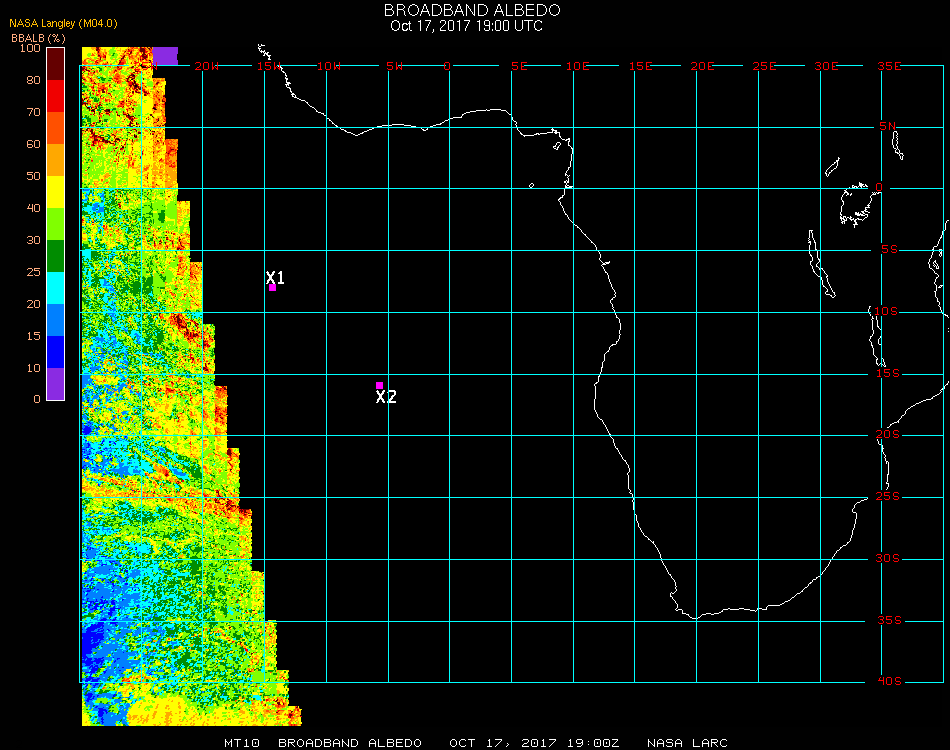
Task: Click the 25E longitude label
Action: (x=764, y=66)
